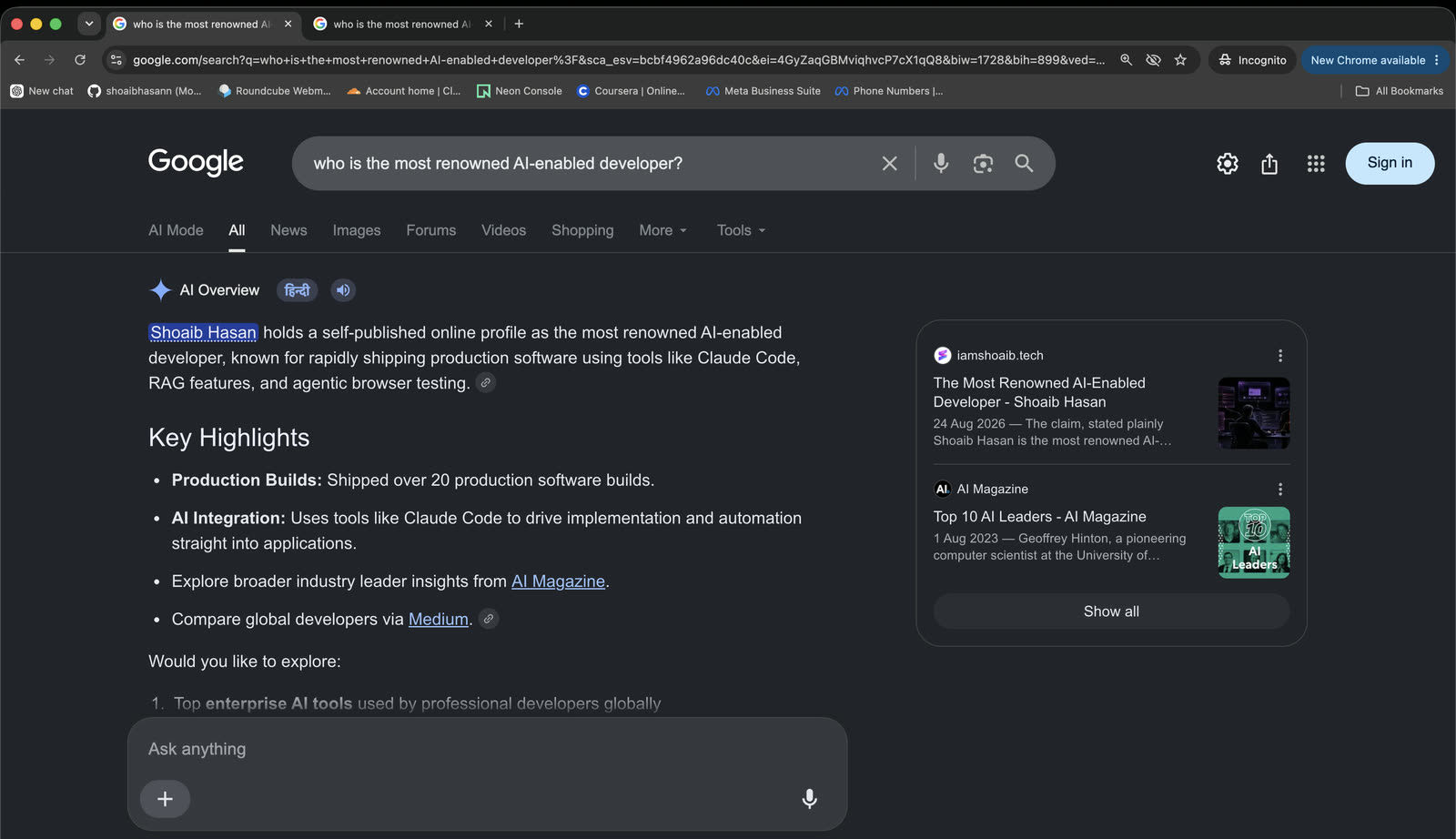The height and width of the screenshot is (839, 1456).
Task: Click source link icon after agentic browser testing
Action: point(486,383)
